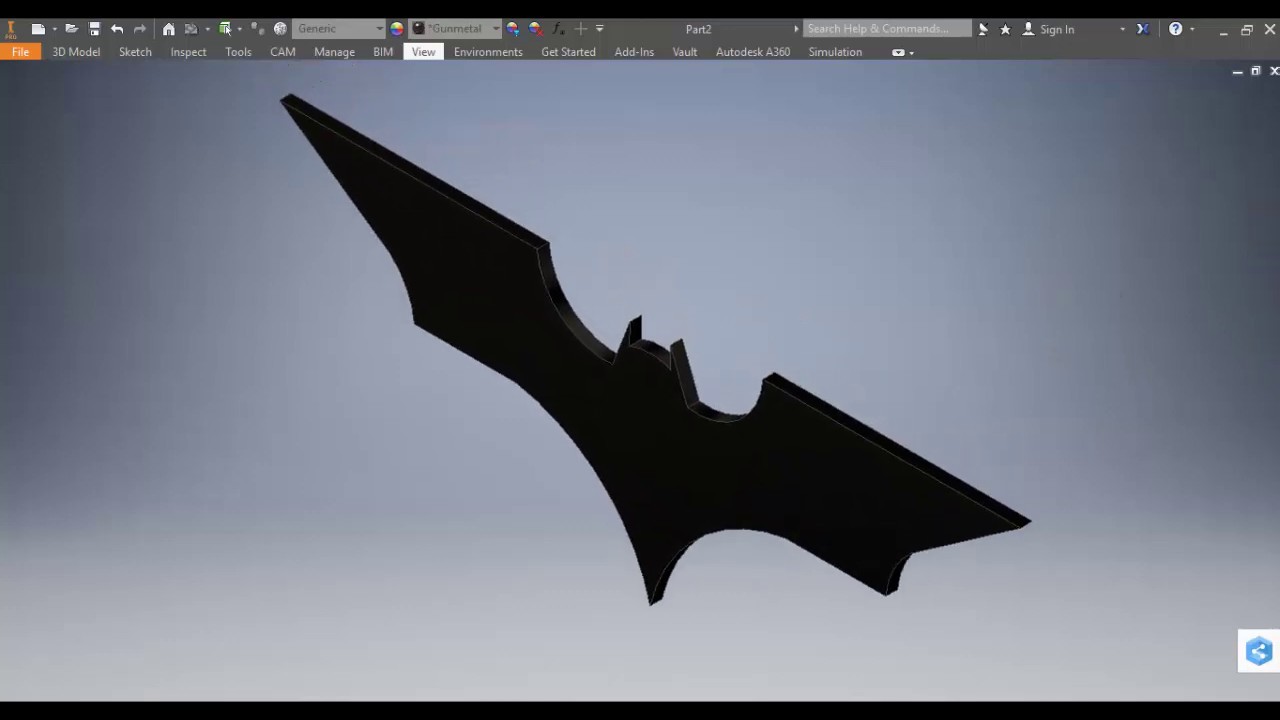Click Sign In

tap(1057, 30)
